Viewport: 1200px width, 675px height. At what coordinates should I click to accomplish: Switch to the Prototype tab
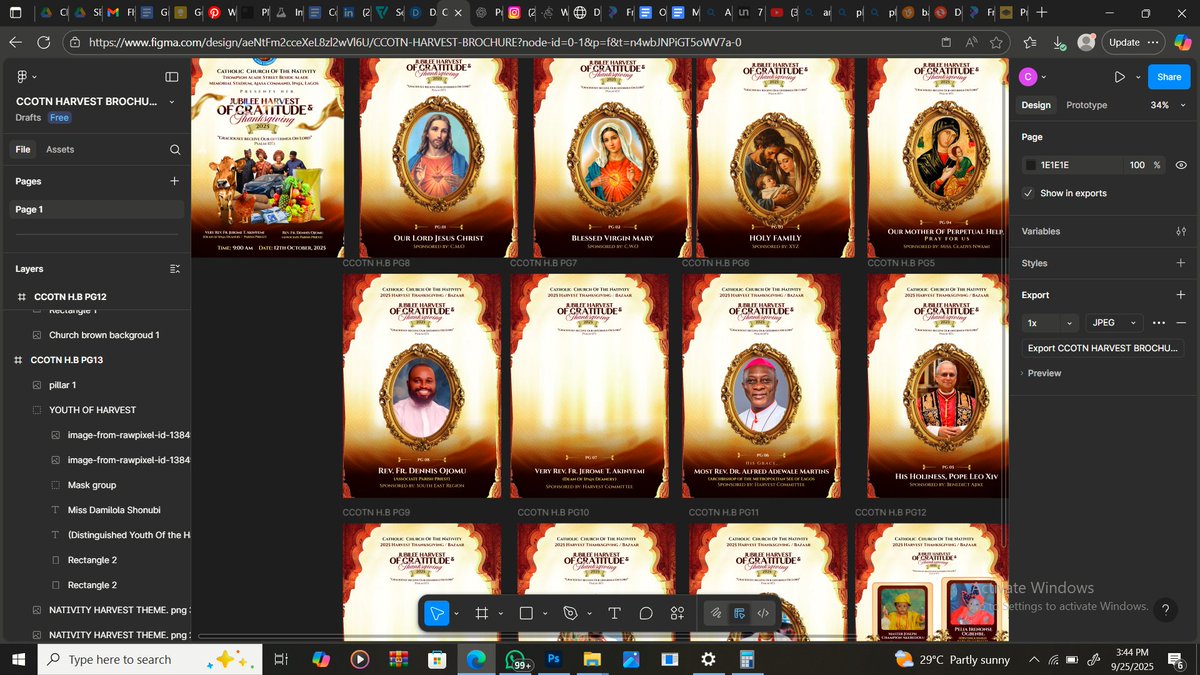[x=1087, y=105]
